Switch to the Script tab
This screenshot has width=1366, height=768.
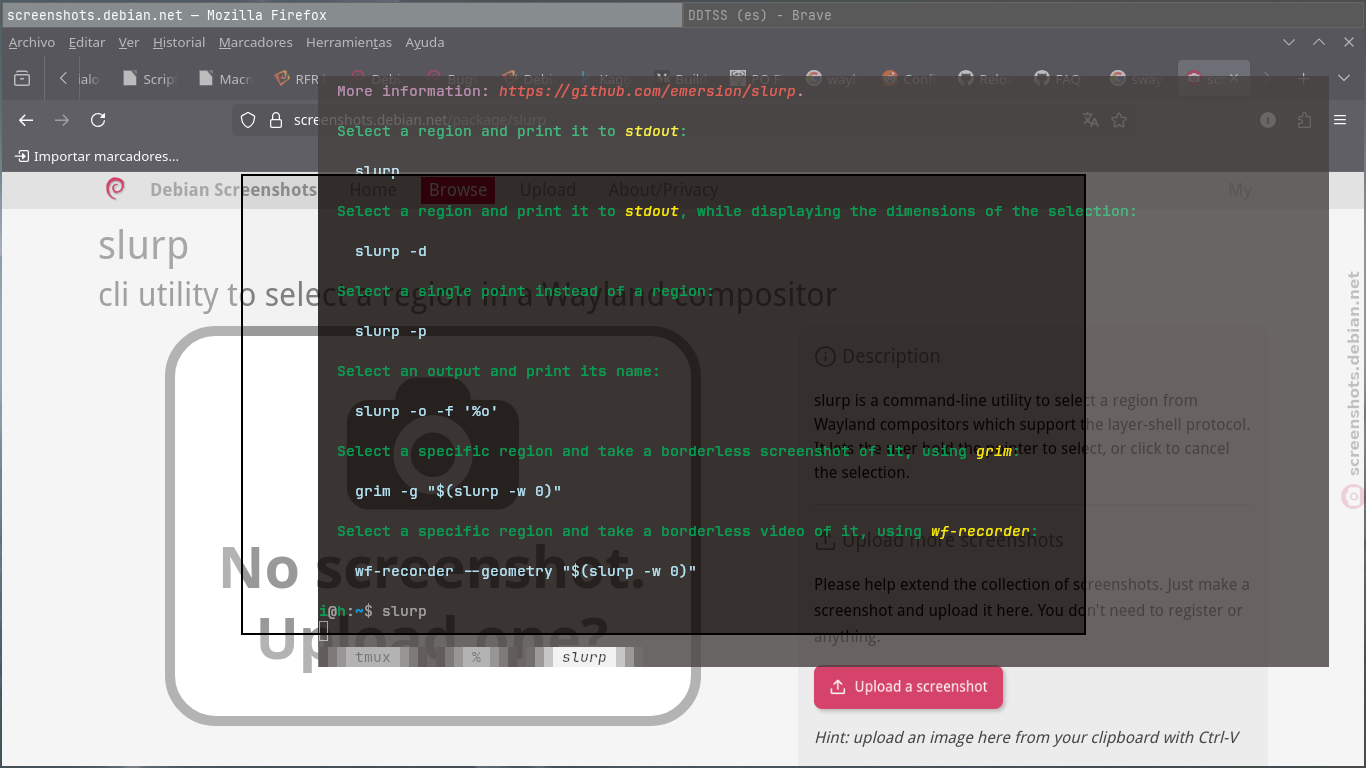(150, 78)
